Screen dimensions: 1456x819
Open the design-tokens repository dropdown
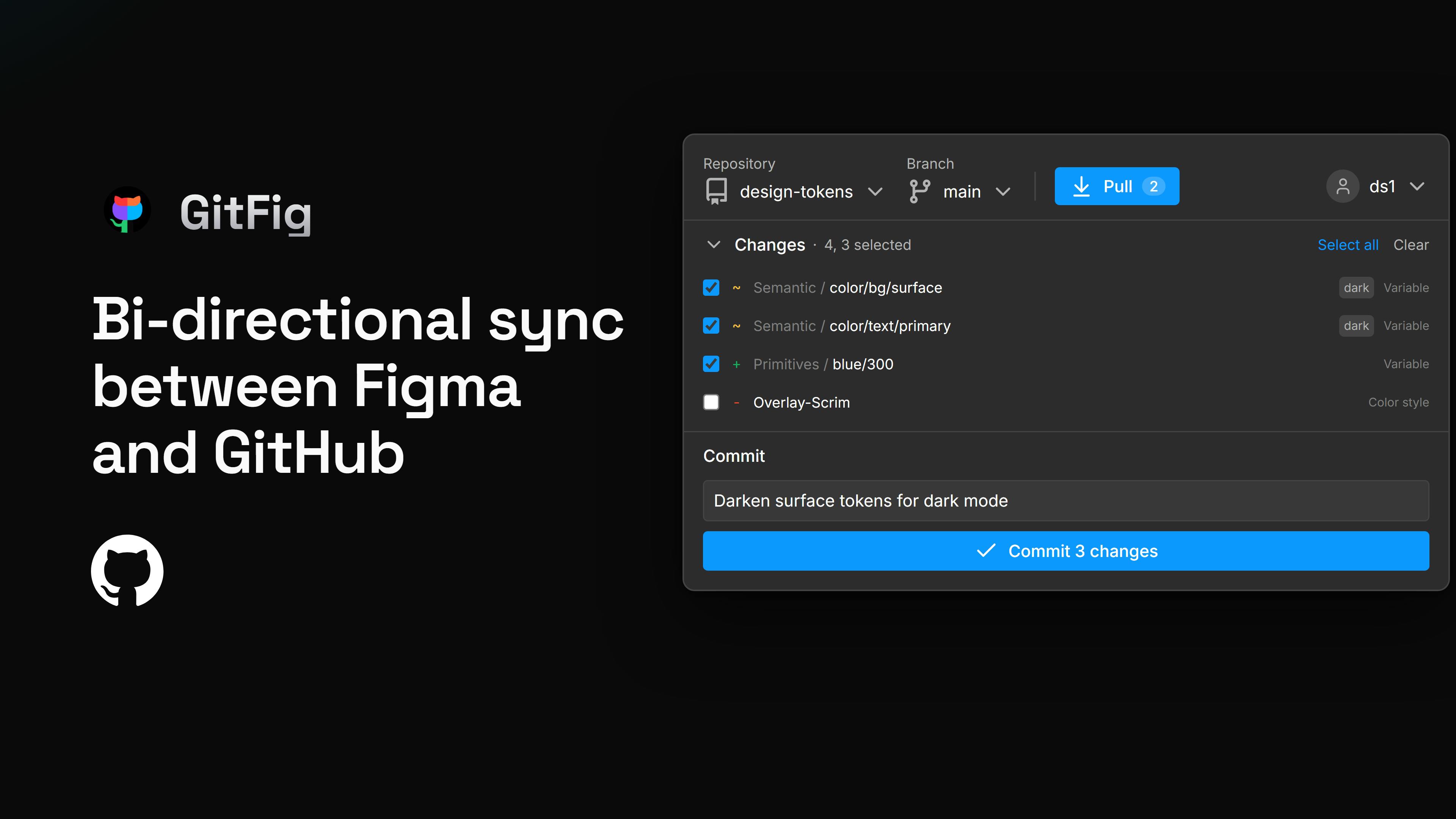(x=794, y=191)
